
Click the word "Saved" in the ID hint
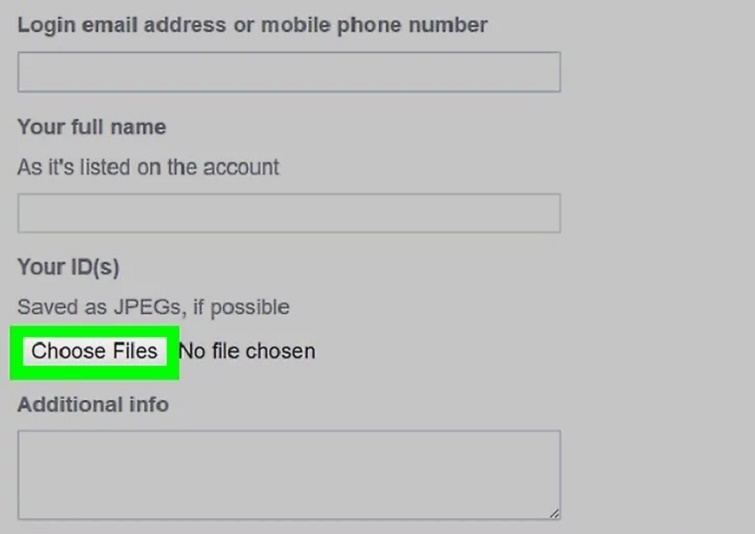point(46,307)
